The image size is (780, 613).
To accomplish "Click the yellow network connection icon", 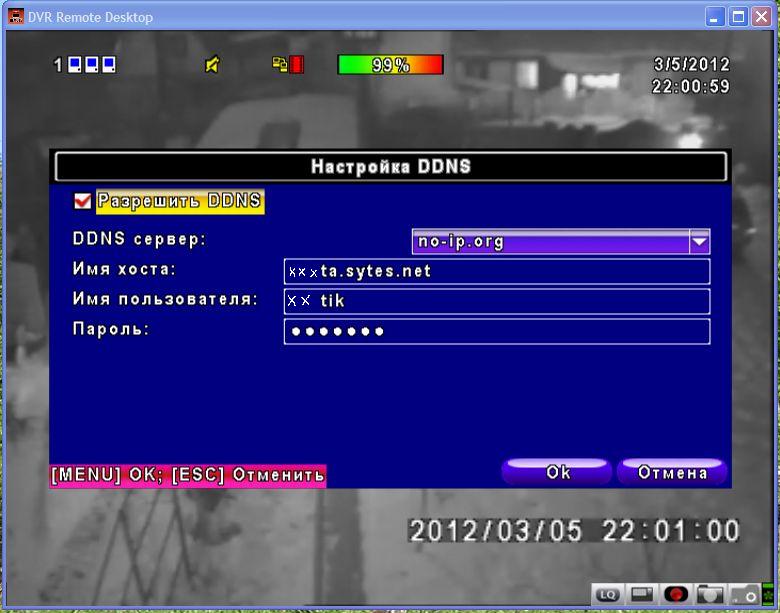I will click(x=280, y=64).
